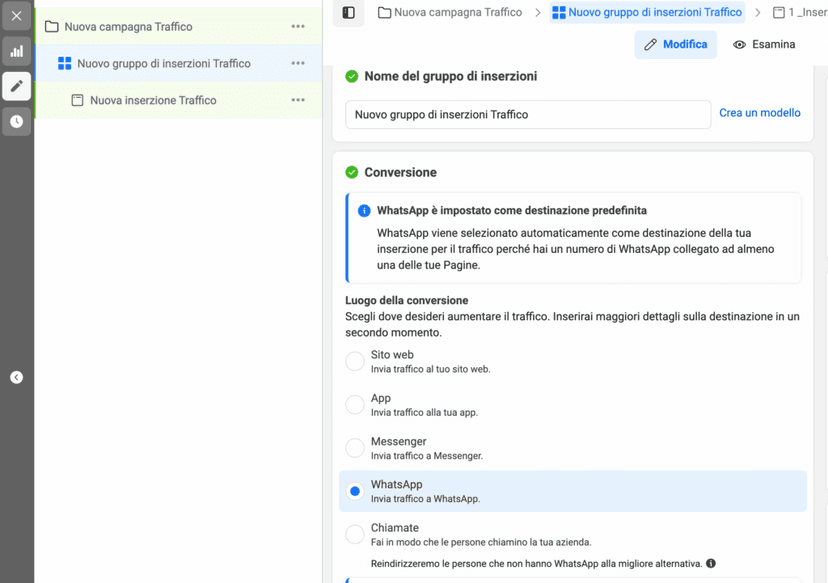Click the blue info icon in WhatsApp notice

364,211
